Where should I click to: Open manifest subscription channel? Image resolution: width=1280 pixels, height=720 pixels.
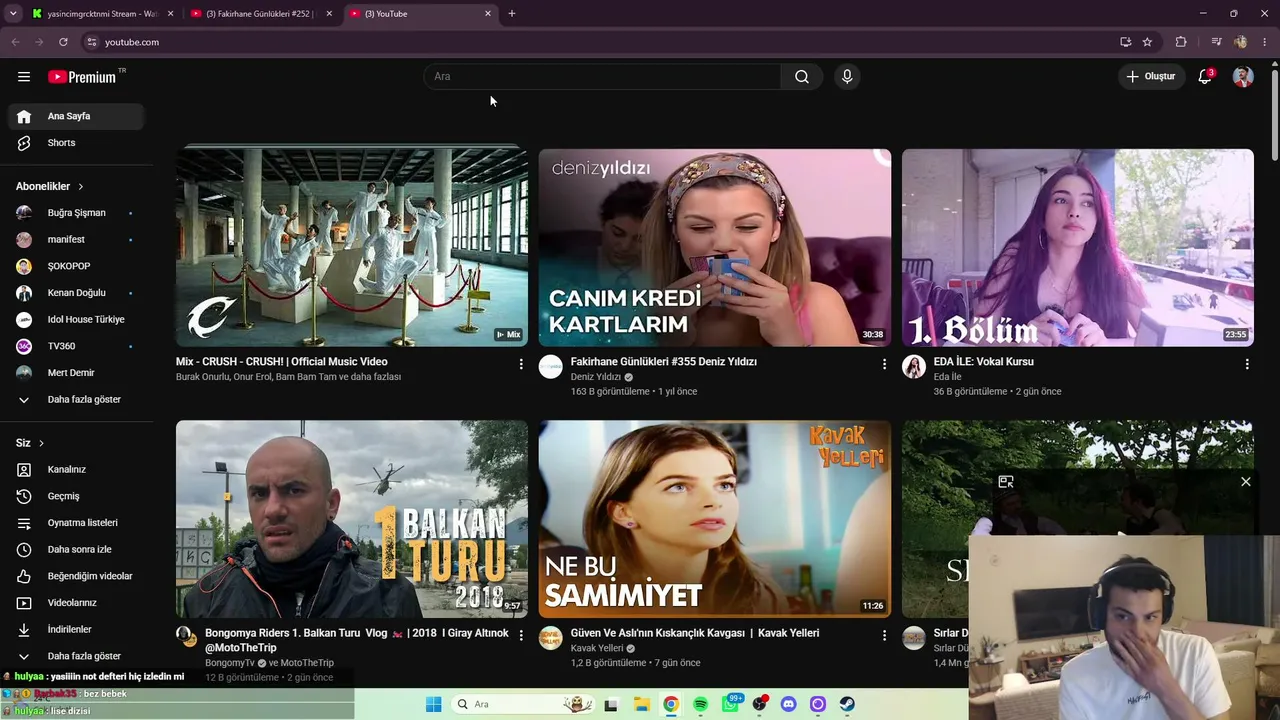pos(76,240)
